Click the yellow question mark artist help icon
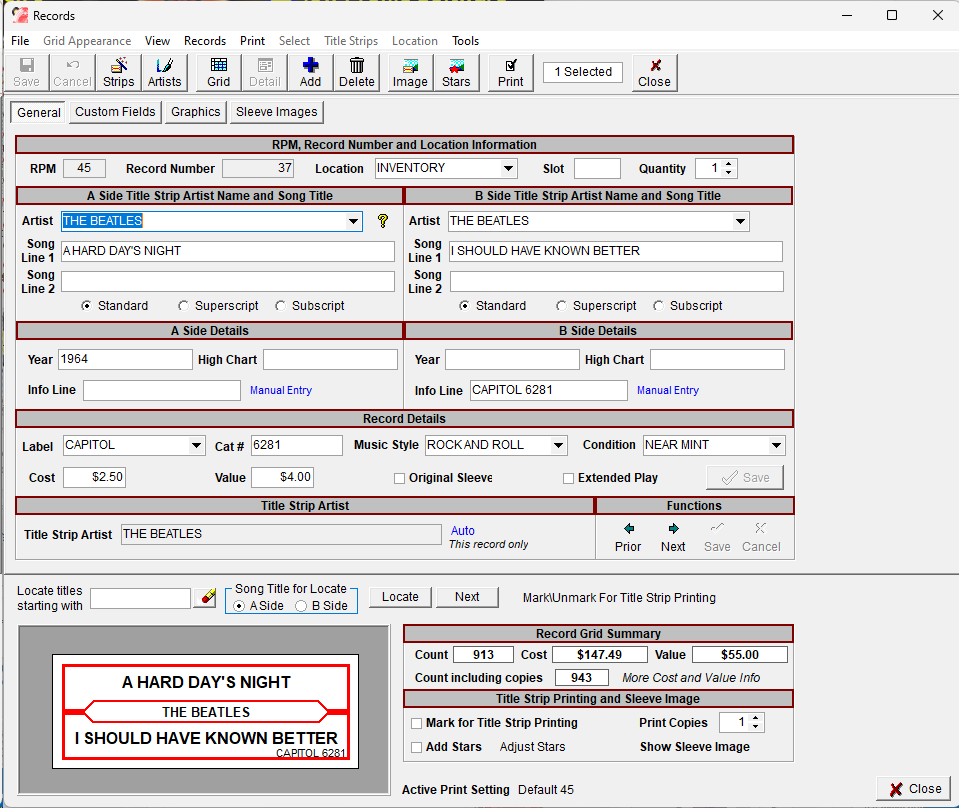The image size is (959, 808). pos(383,221)
